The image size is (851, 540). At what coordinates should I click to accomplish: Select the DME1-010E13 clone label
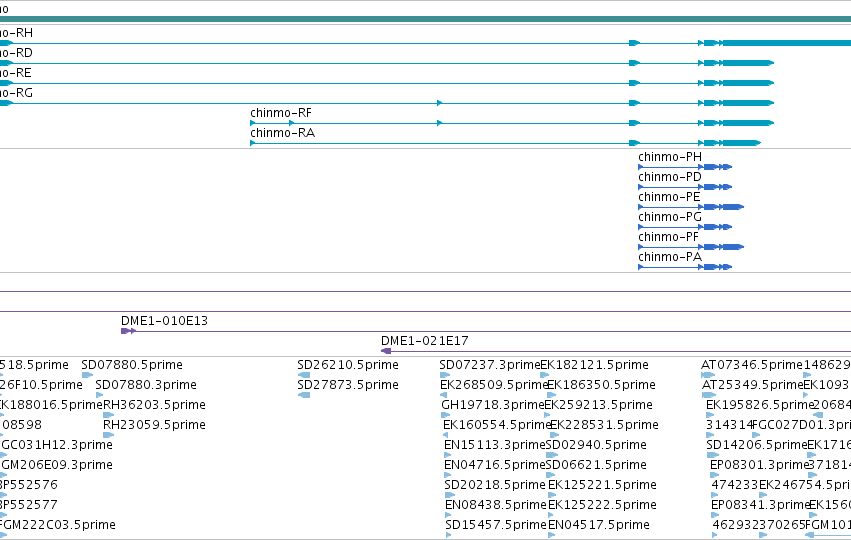pos(164,321)
